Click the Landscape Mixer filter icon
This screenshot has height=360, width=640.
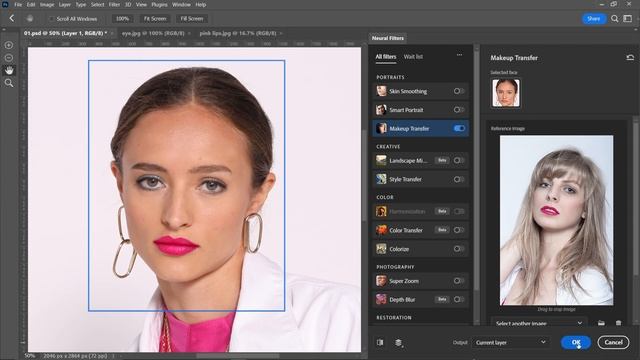tap(381, 160)
